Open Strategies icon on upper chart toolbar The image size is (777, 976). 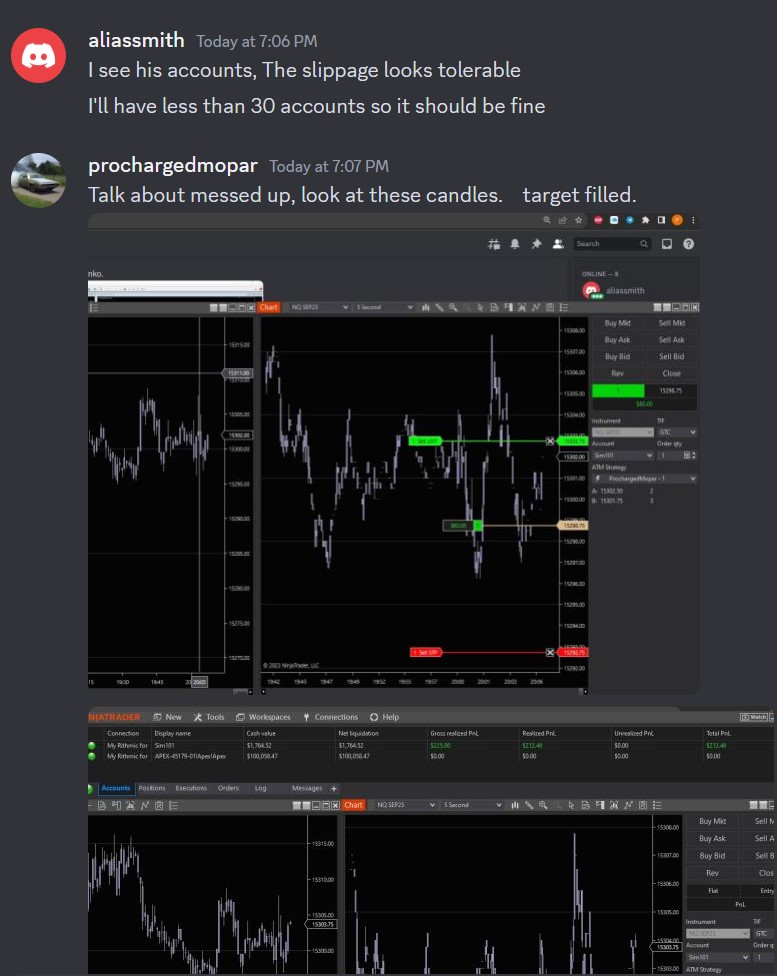[x=535, y=307]
